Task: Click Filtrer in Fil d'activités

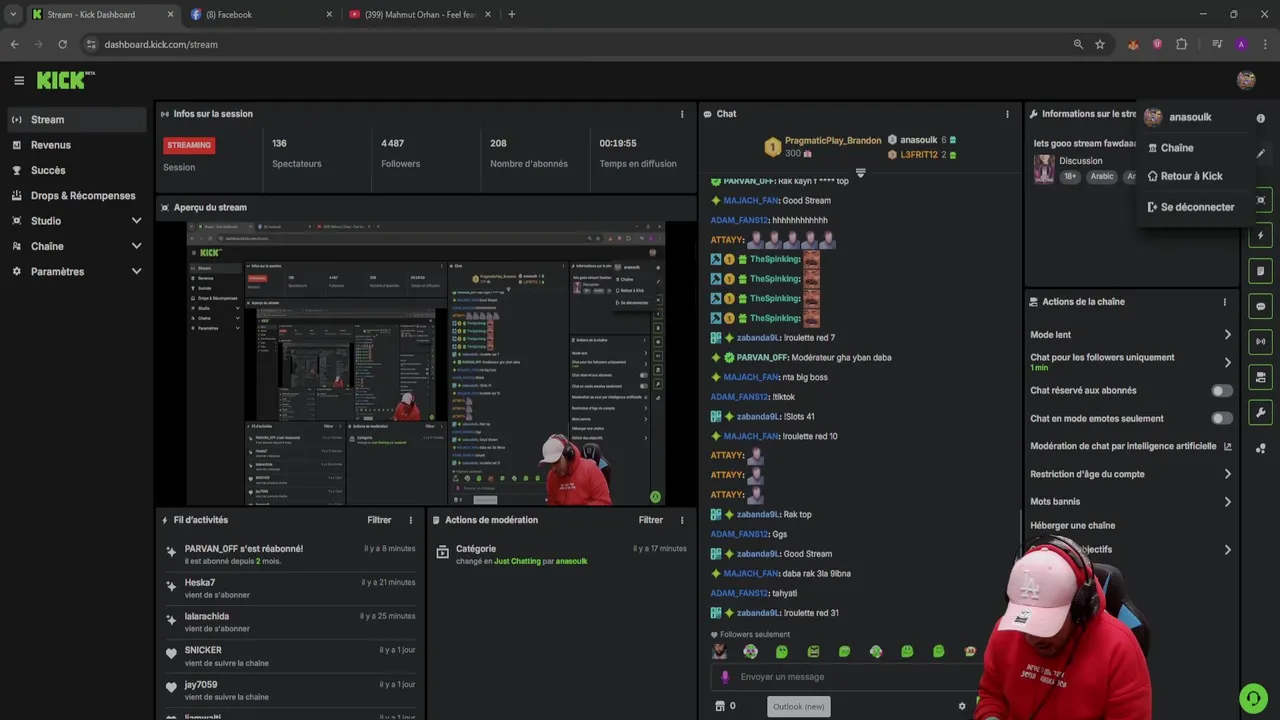Action: pyautogui.click(x=379, y=520)
